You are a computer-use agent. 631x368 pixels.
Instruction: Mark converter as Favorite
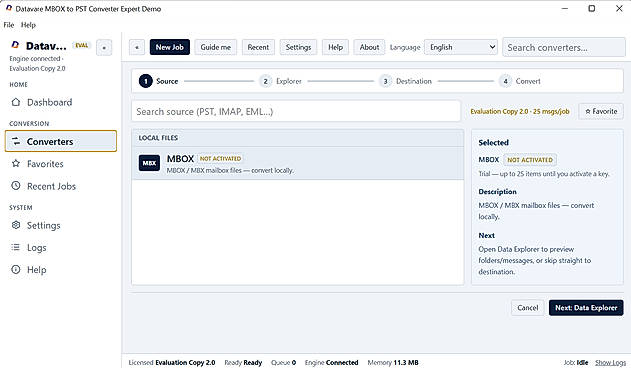[601, 111]
